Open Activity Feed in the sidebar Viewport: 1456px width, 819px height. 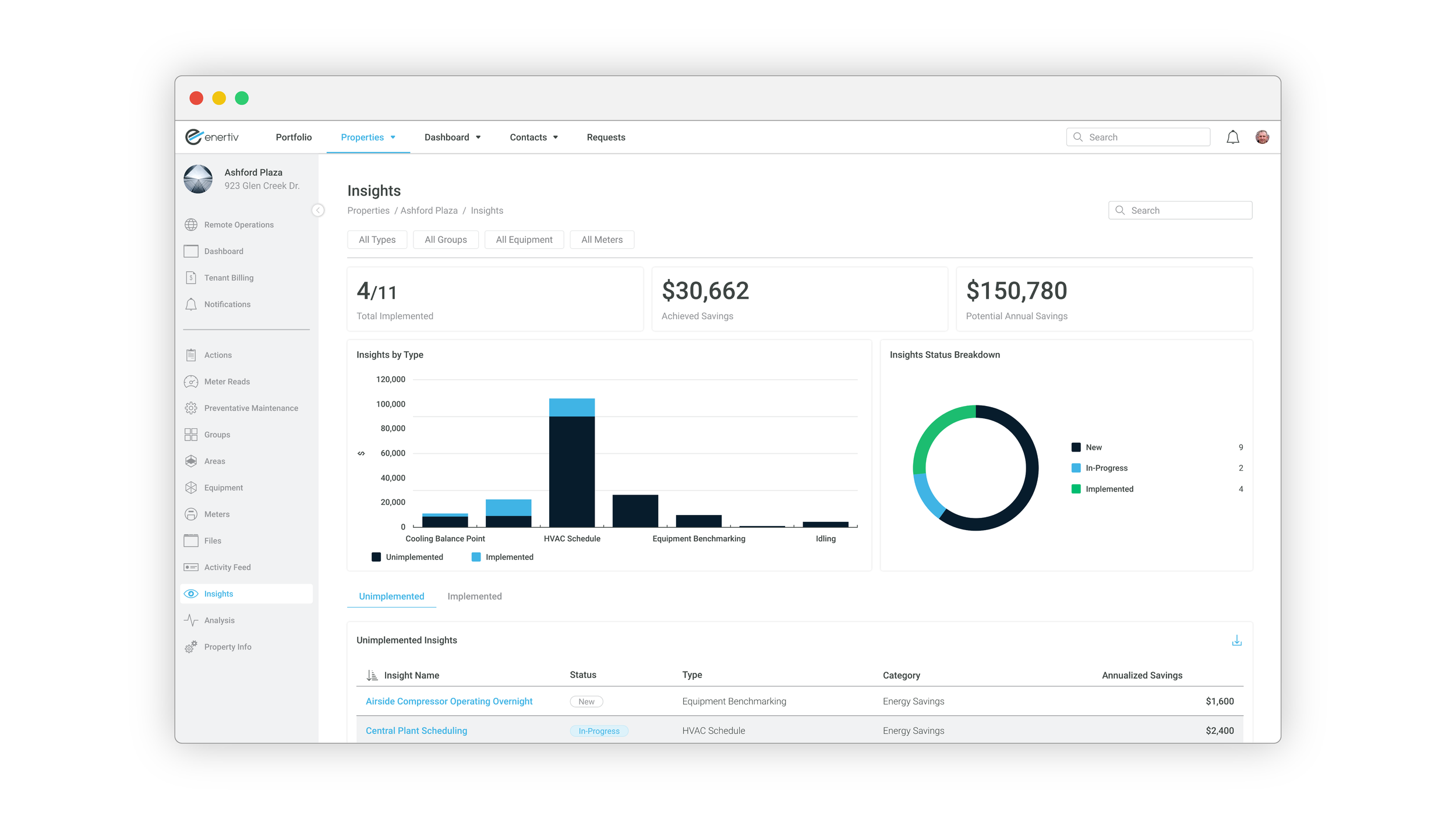227,567
